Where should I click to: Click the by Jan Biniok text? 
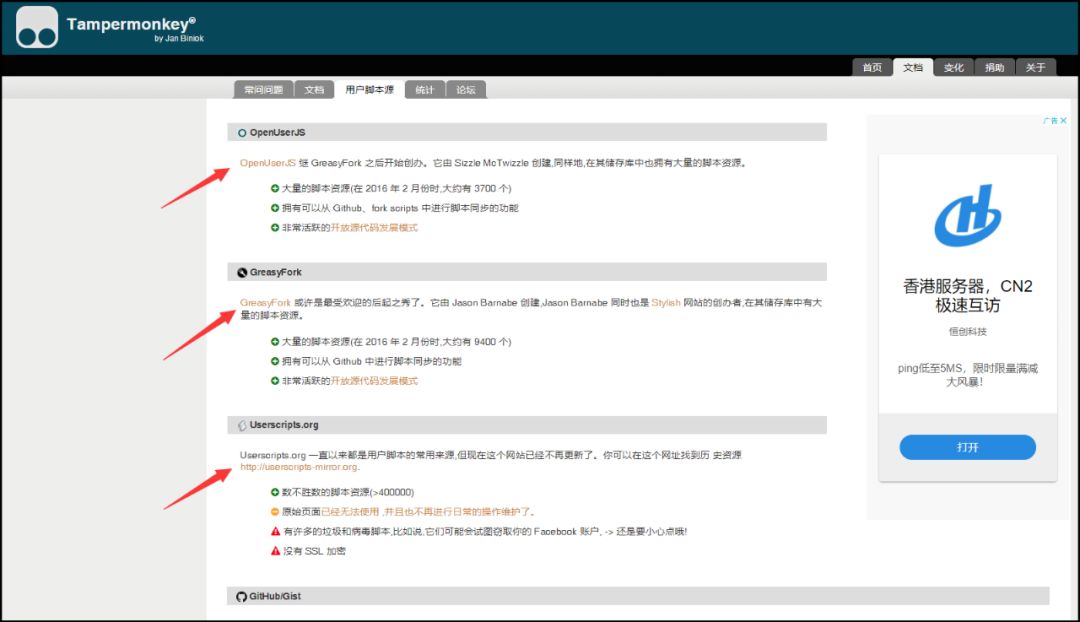[x=179, y=39]
